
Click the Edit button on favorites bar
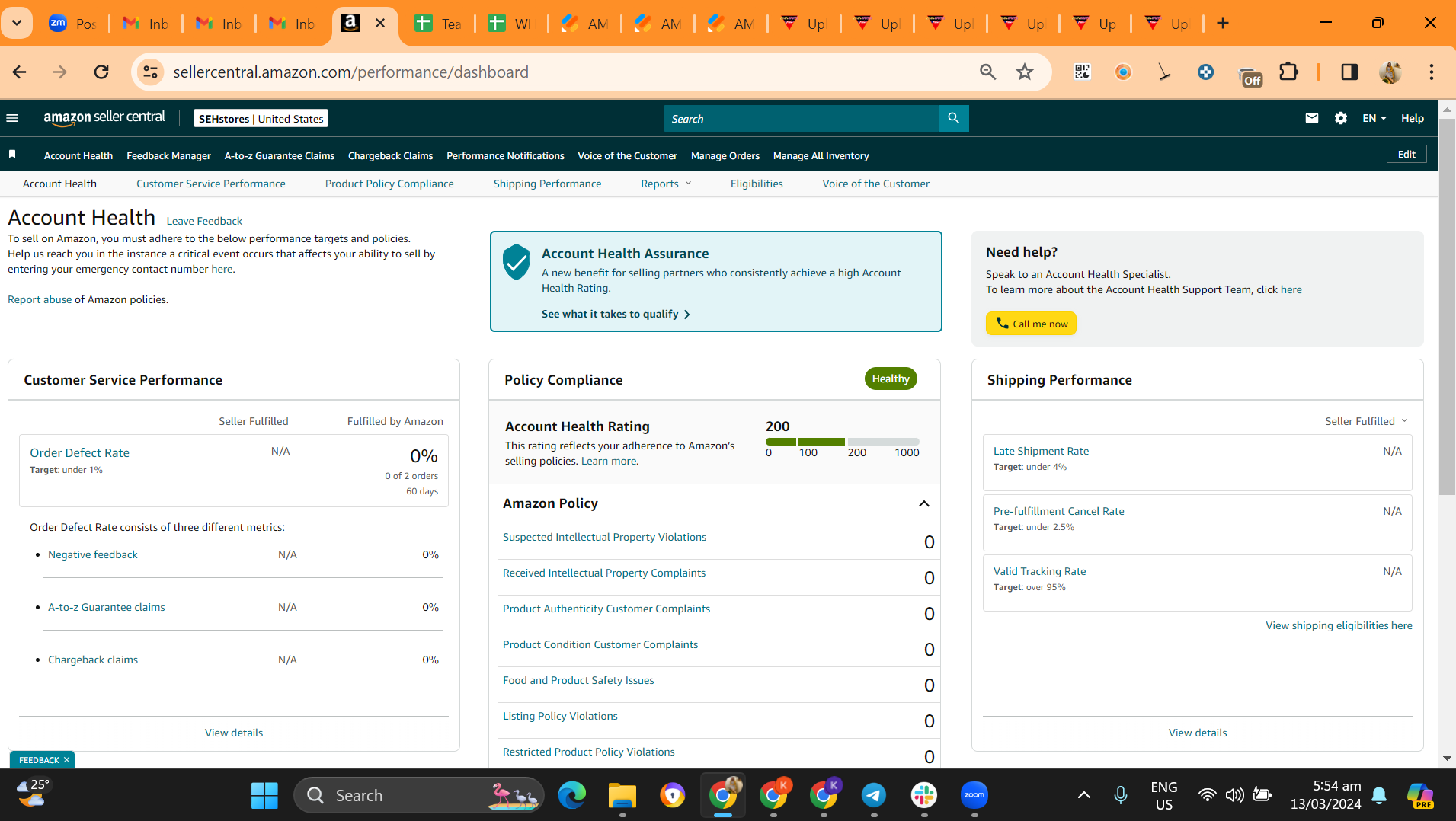1406,154
